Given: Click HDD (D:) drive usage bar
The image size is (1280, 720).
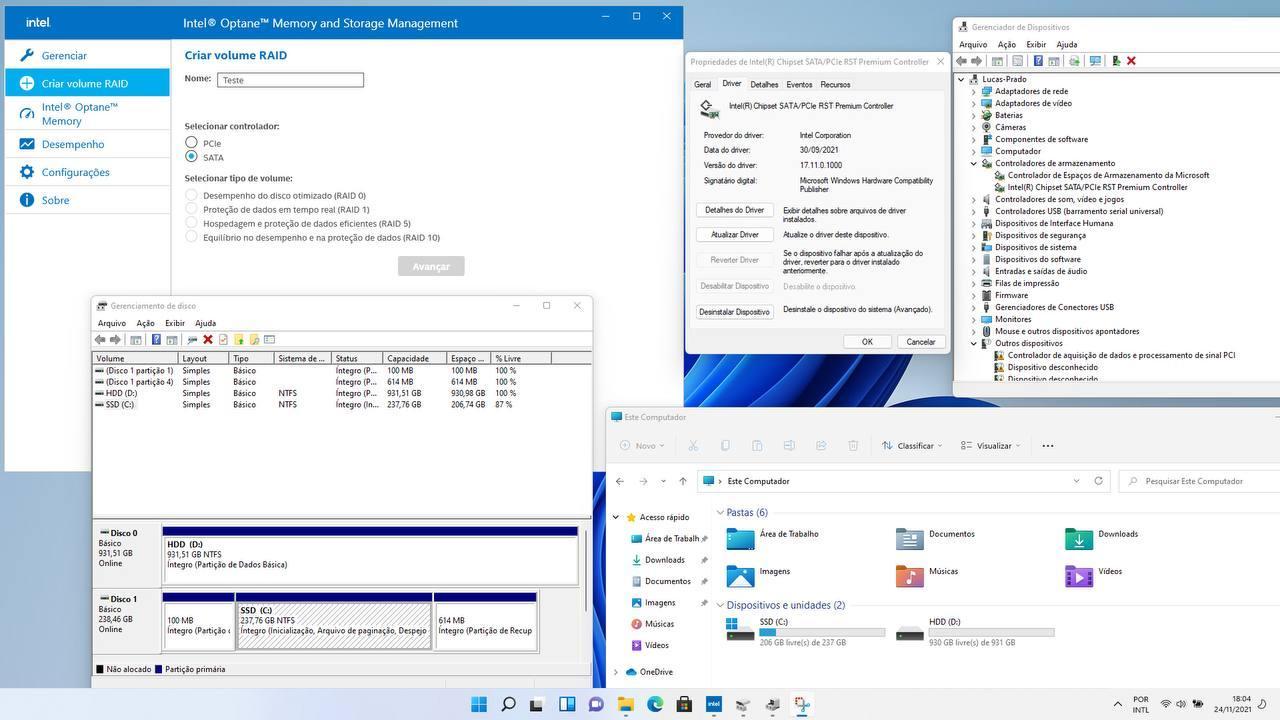Looking at the screenshot, I should click(991, 633).
